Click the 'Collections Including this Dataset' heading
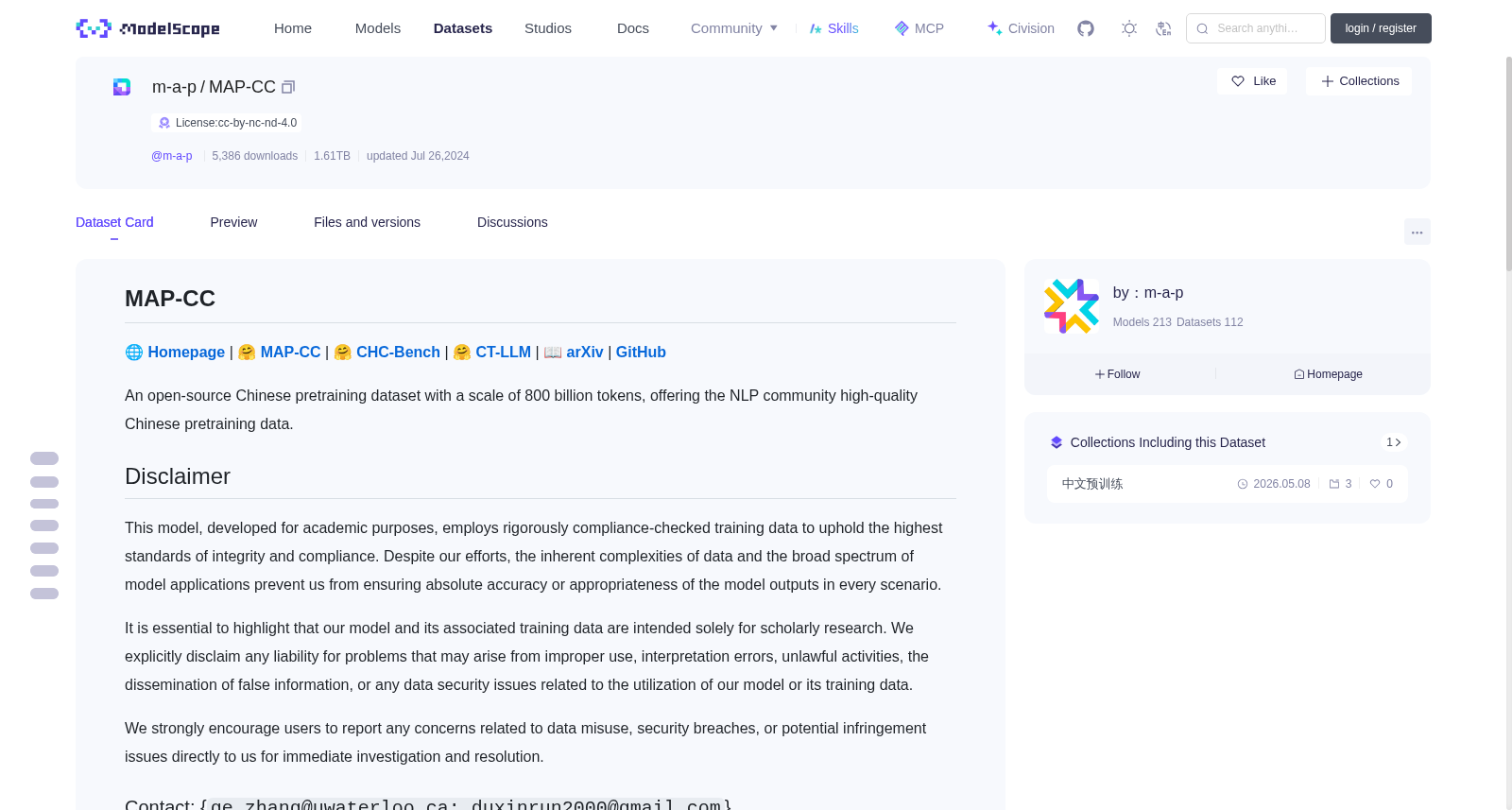This screenshot has height=810, width=1512. [x=1167, y=442]
